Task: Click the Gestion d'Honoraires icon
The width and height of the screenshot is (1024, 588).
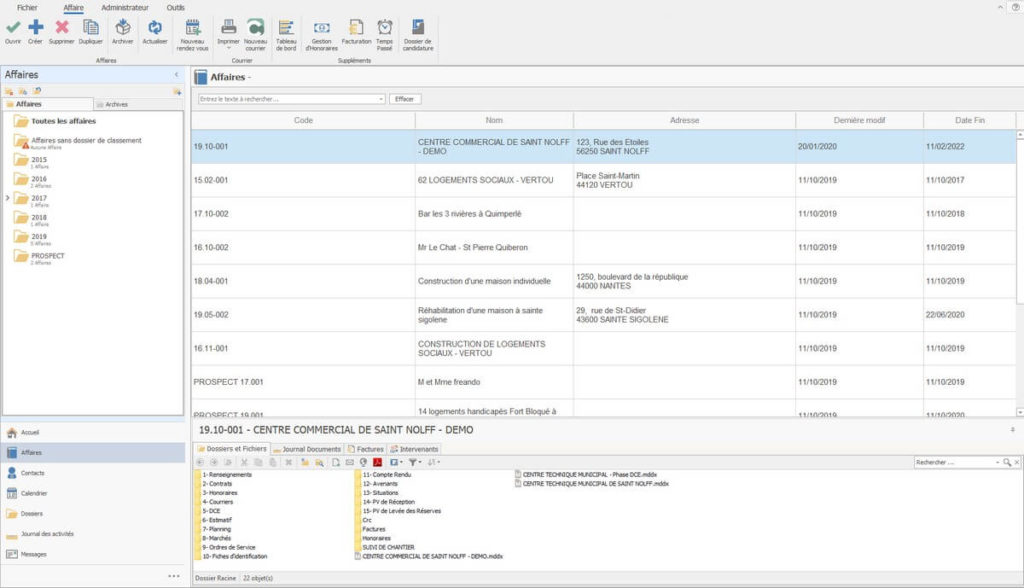Action: pos(322,30)
